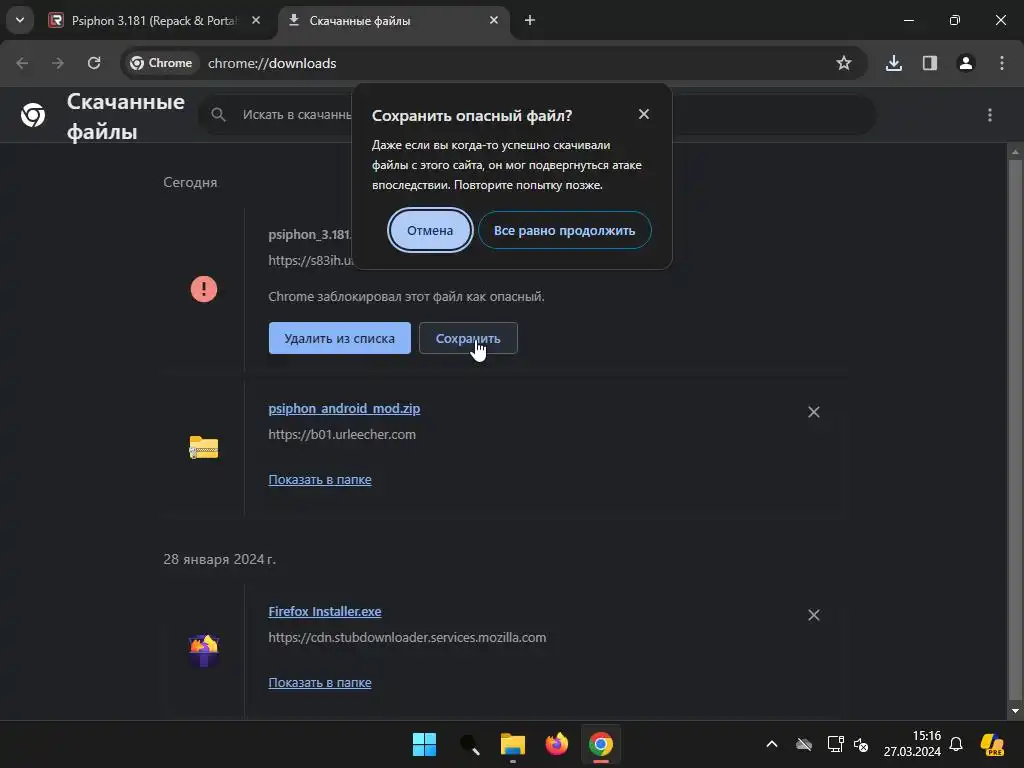The height and width of the screenshot is (768, 1024).
Task: Show hidden system tray icons
Action: click(772, 744)
